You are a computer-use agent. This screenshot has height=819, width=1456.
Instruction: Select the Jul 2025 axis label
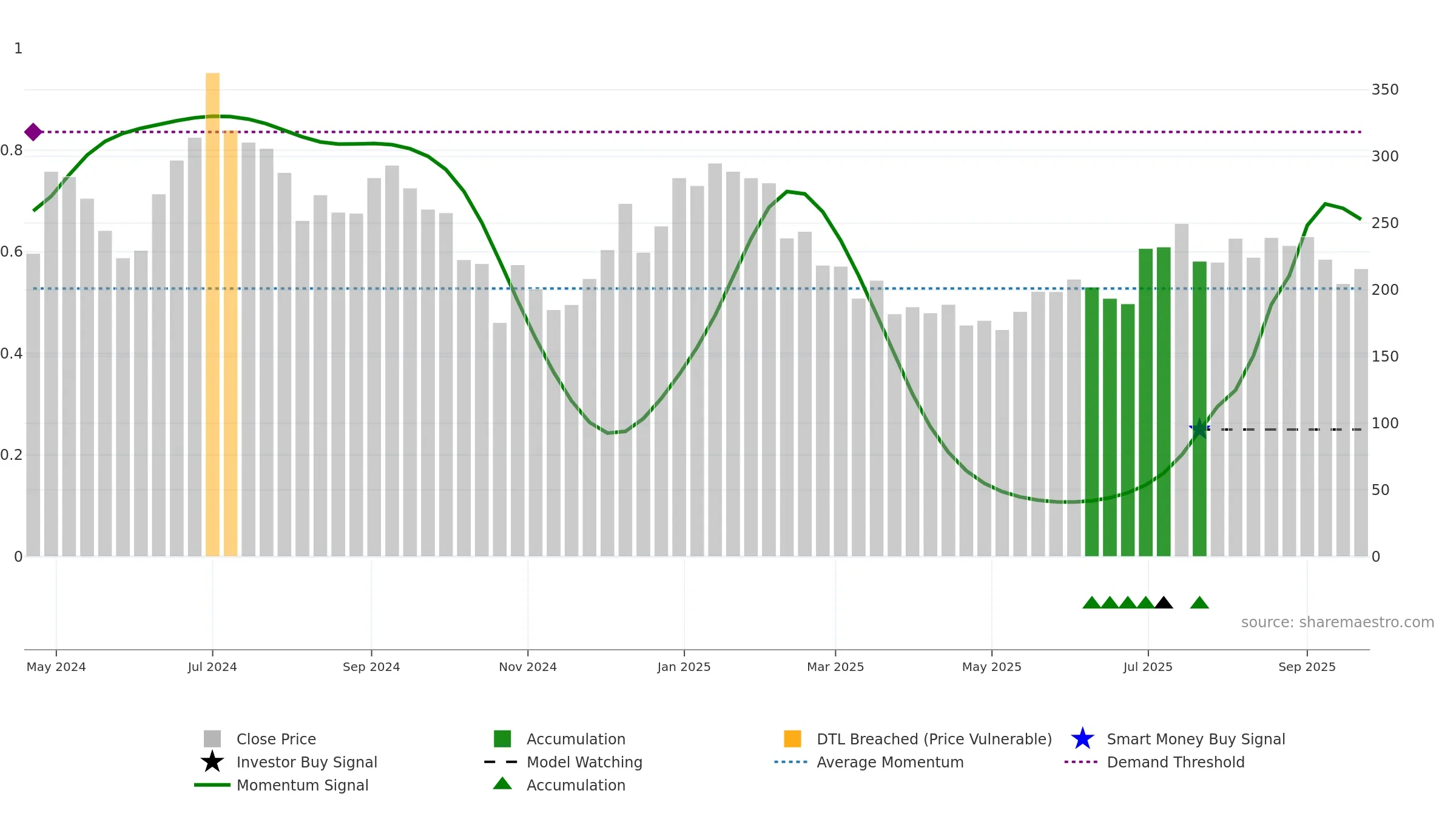pos(1148,667)
